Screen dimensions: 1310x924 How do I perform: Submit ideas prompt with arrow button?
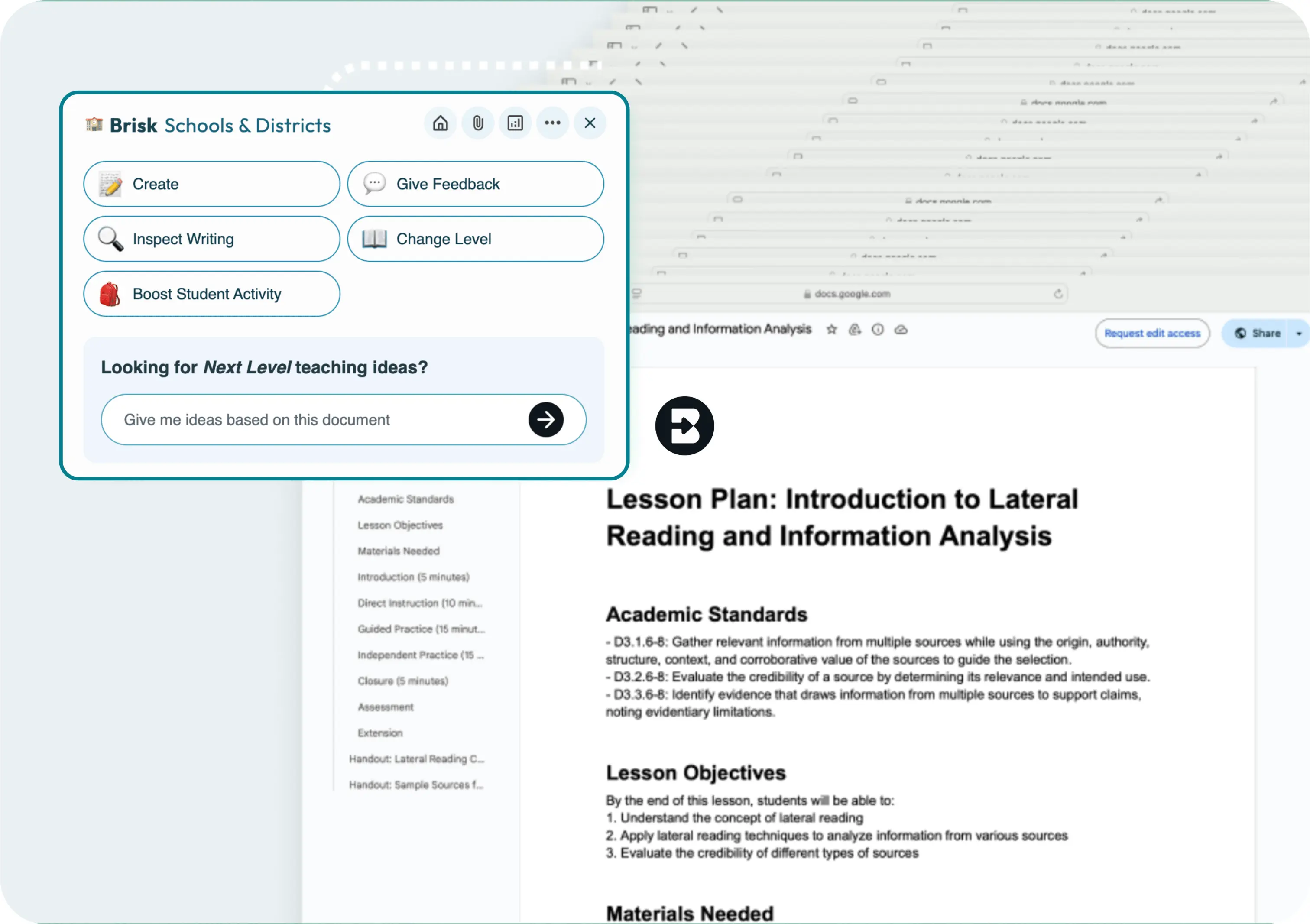(545, 420)
